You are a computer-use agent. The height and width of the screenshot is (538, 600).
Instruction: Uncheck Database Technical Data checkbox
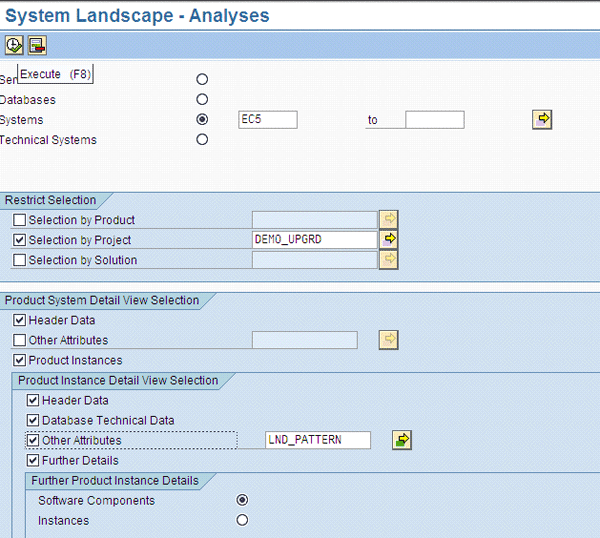click(x=33, y=420)
